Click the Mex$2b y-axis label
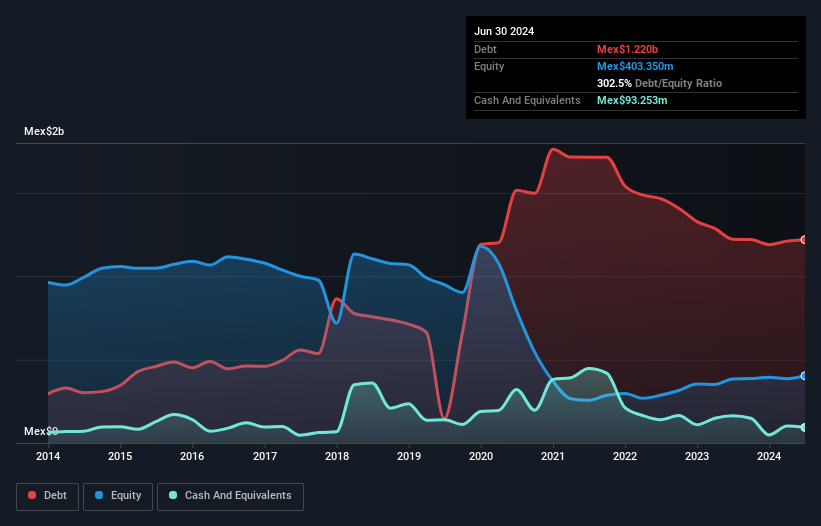This screenshot has height=526, width=821. click(44, 131)
